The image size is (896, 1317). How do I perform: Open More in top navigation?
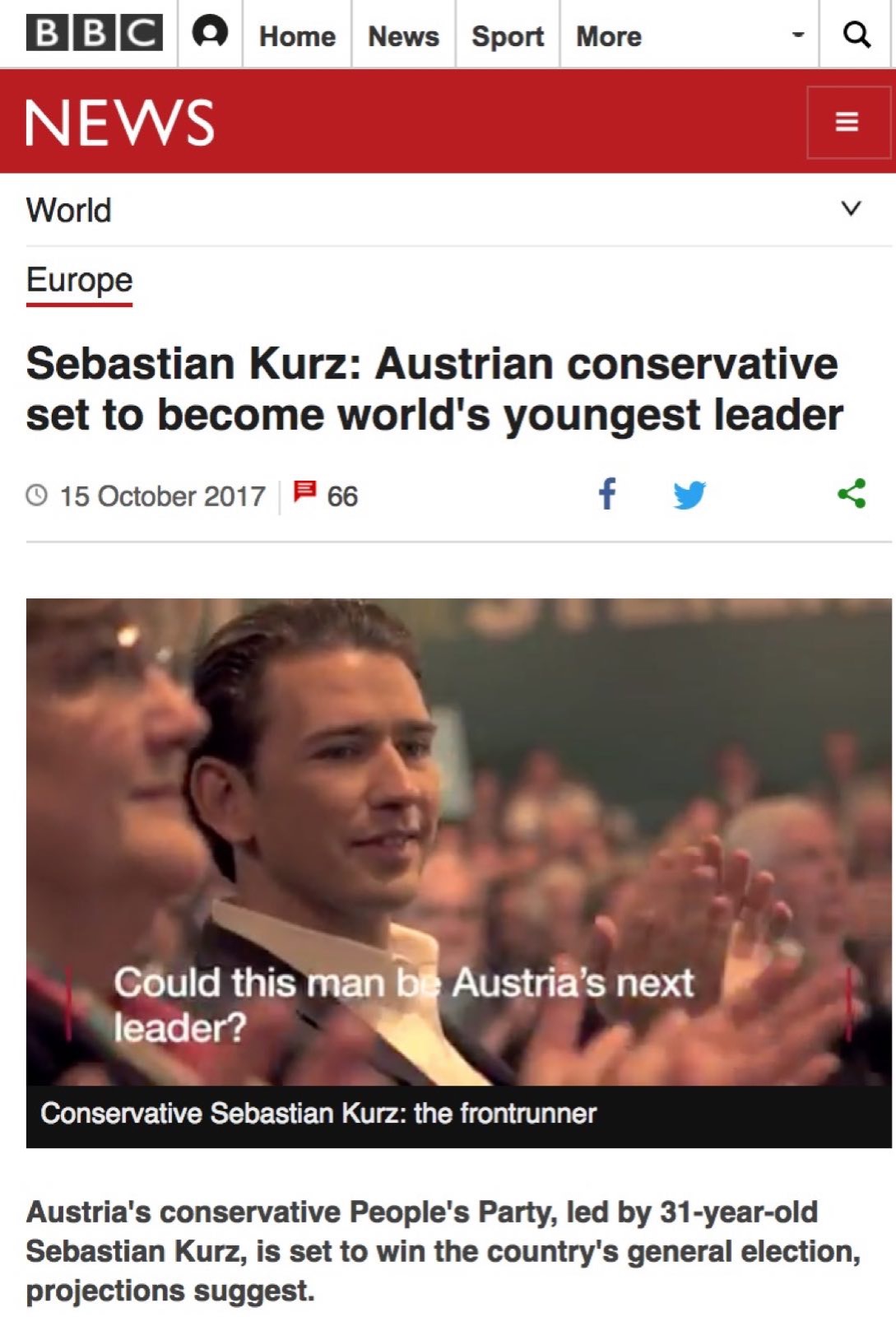(609, 36)
